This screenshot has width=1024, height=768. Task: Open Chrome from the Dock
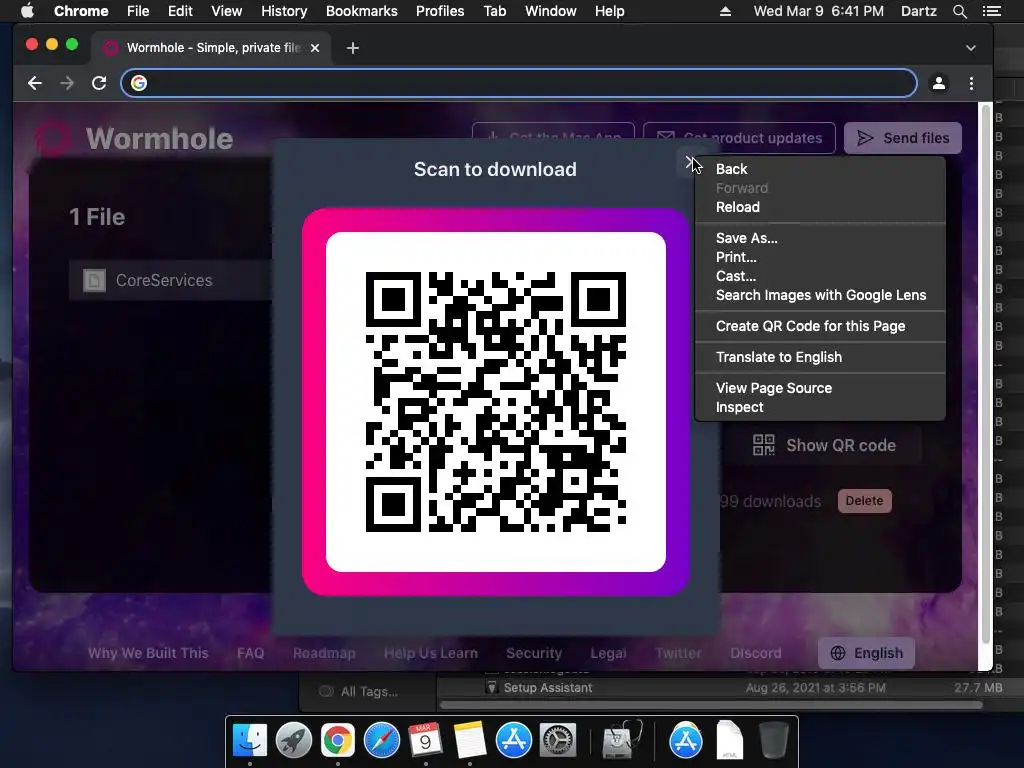[x=338, y=741]
